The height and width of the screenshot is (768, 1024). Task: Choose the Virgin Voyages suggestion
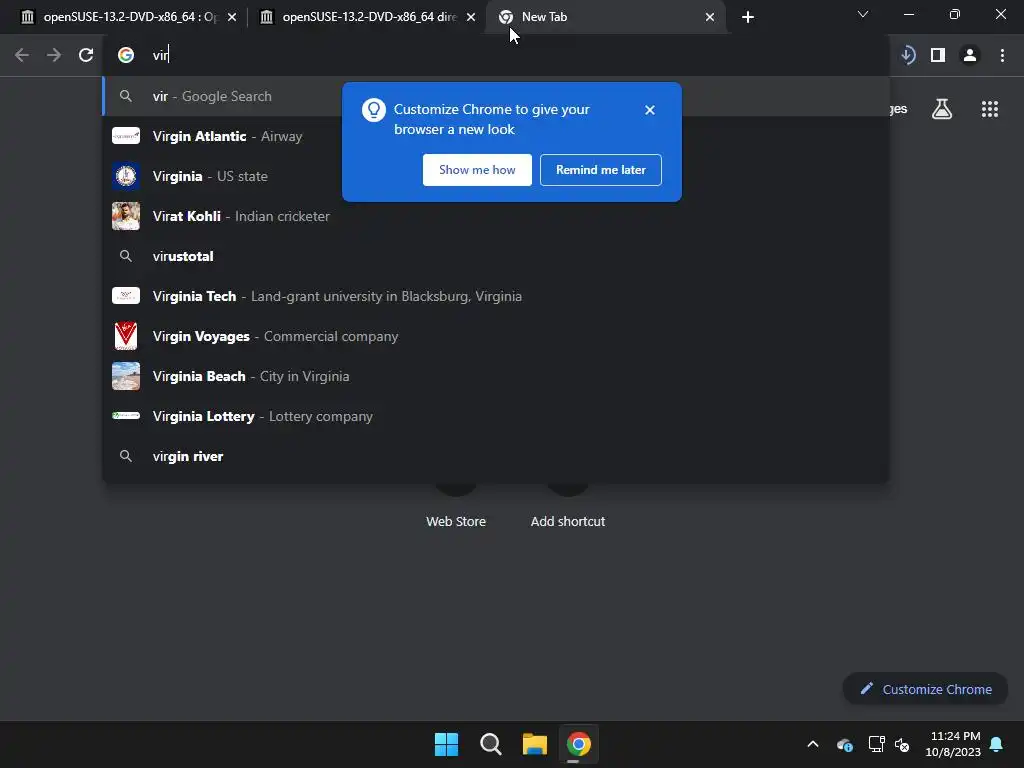tap(496, 336)
